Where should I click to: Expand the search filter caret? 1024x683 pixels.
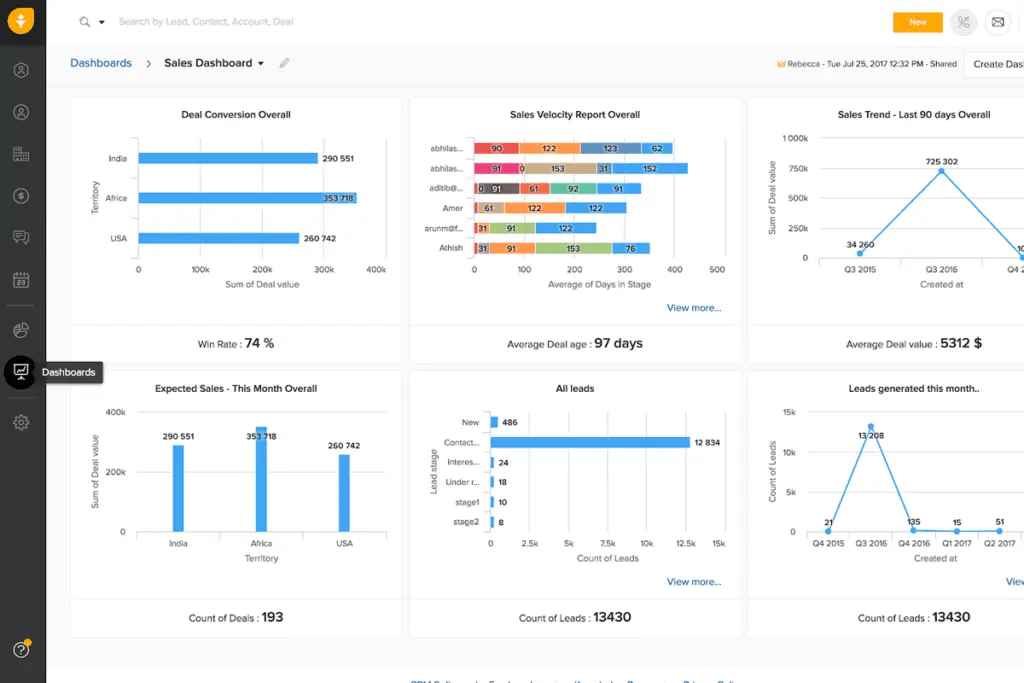102,22
